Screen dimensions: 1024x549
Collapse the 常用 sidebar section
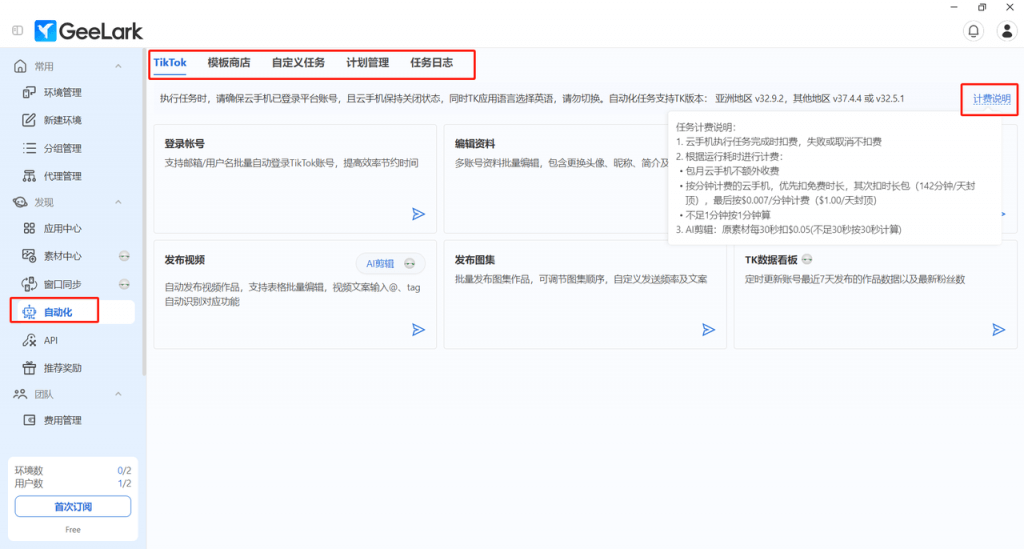coord(119,66)
